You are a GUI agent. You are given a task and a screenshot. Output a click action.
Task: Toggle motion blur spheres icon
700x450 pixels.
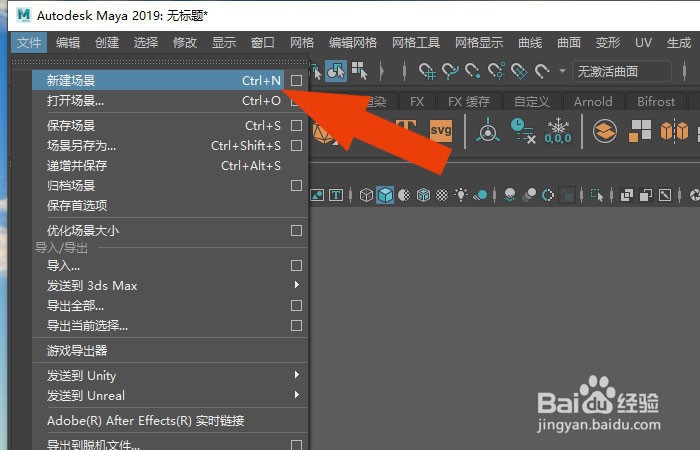[529, 195]
